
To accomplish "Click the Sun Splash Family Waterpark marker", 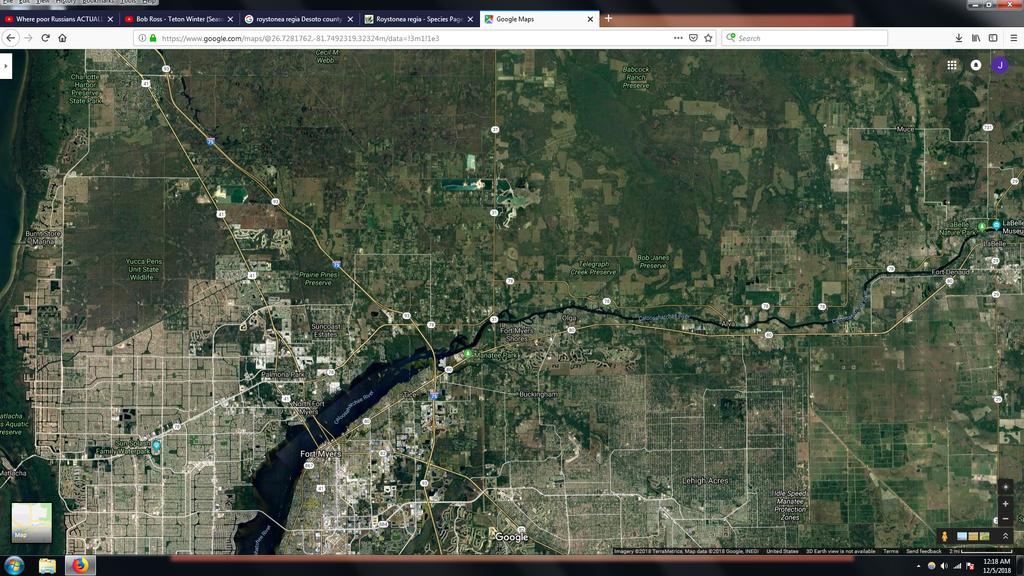I will [157, 445].
